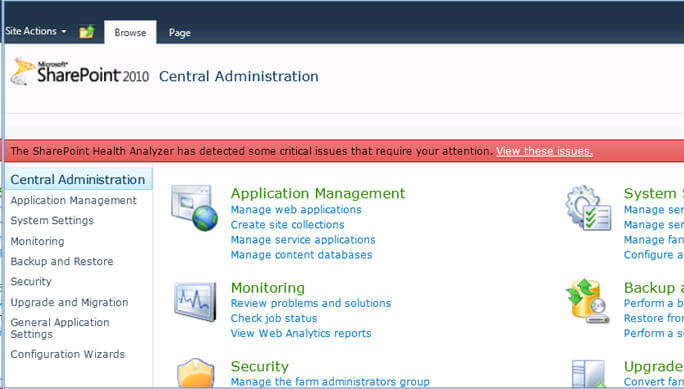Go to Backup and Restore sidebar item
This screenshot has width=684, height=389.
pos(62,262)
